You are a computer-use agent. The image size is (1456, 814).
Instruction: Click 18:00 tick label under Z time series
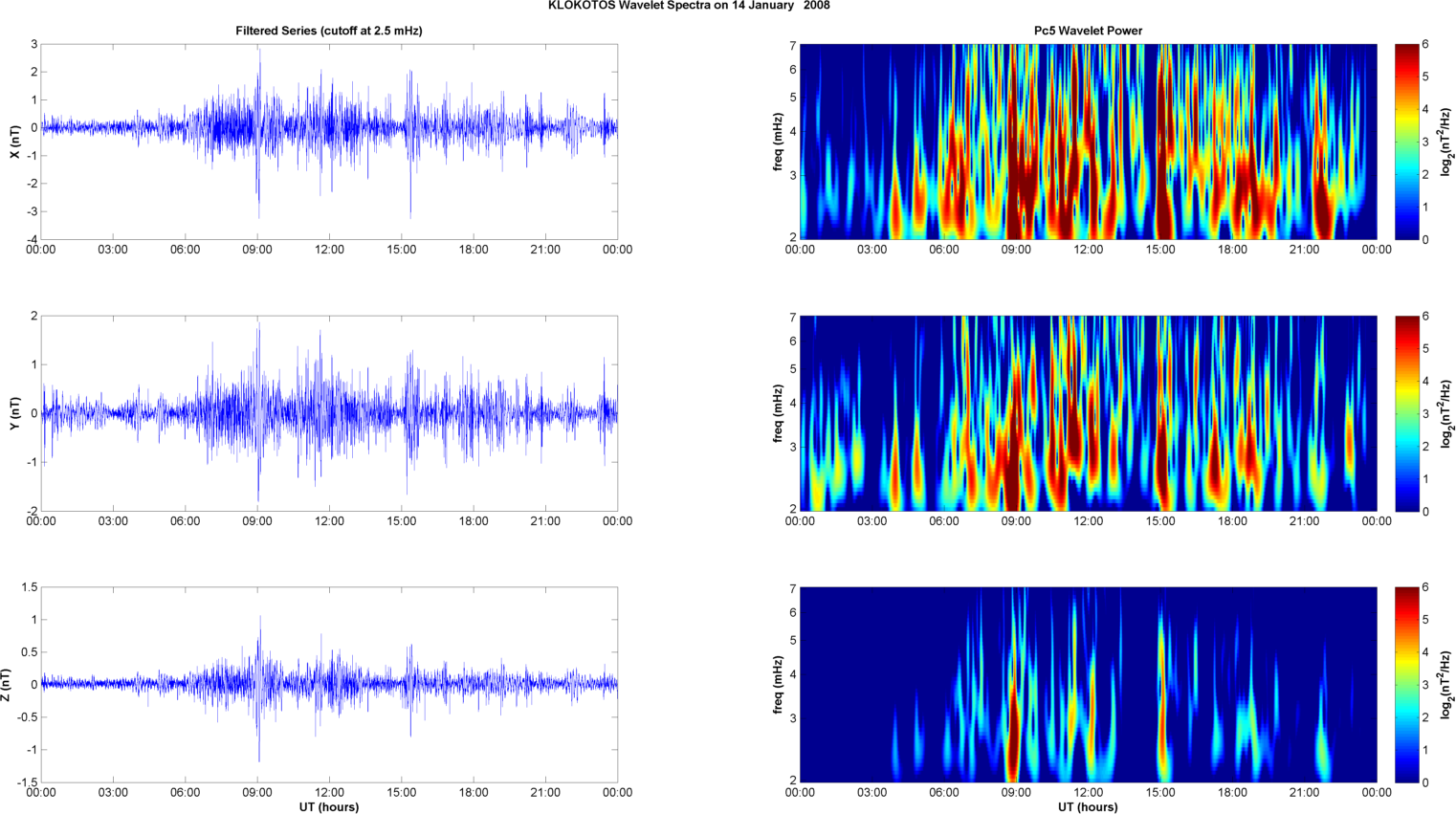(474, 792)
